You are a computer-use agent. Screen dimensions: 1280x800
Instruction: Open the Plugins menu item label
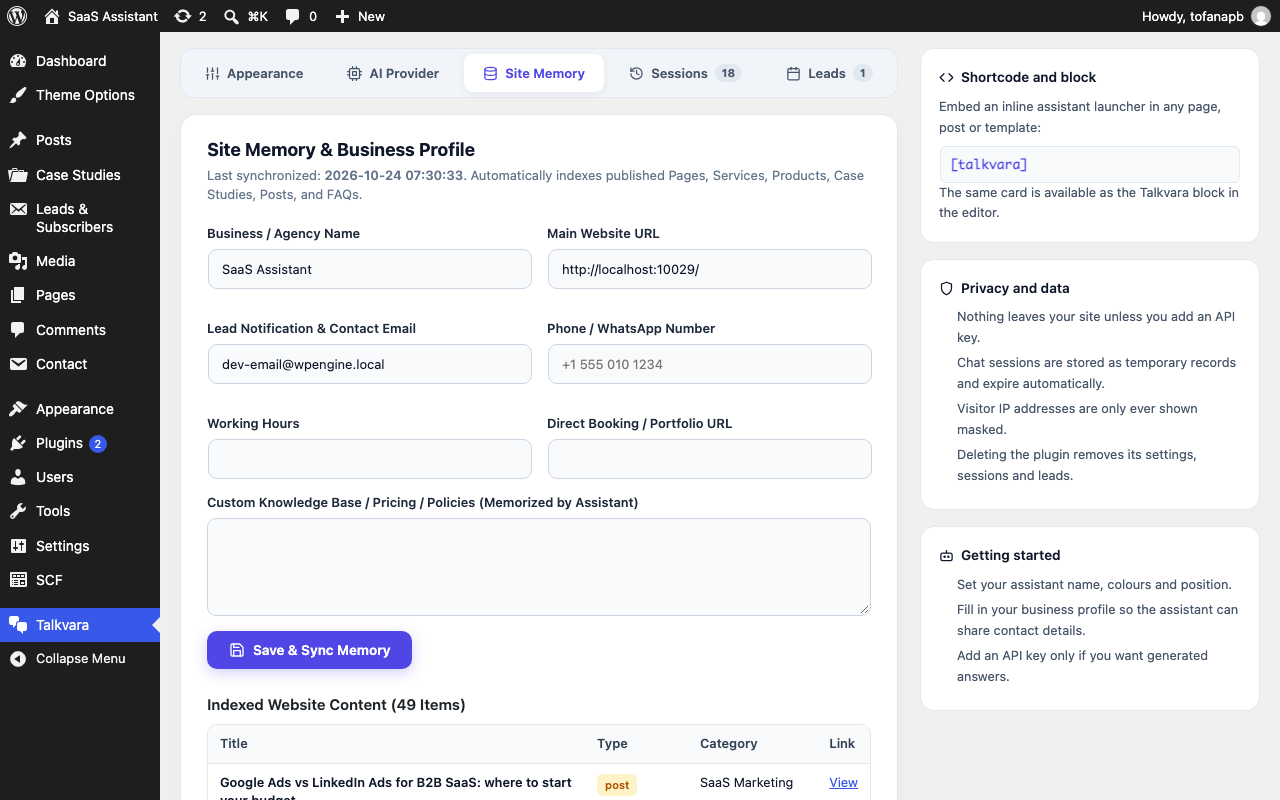tap(59, 443)
